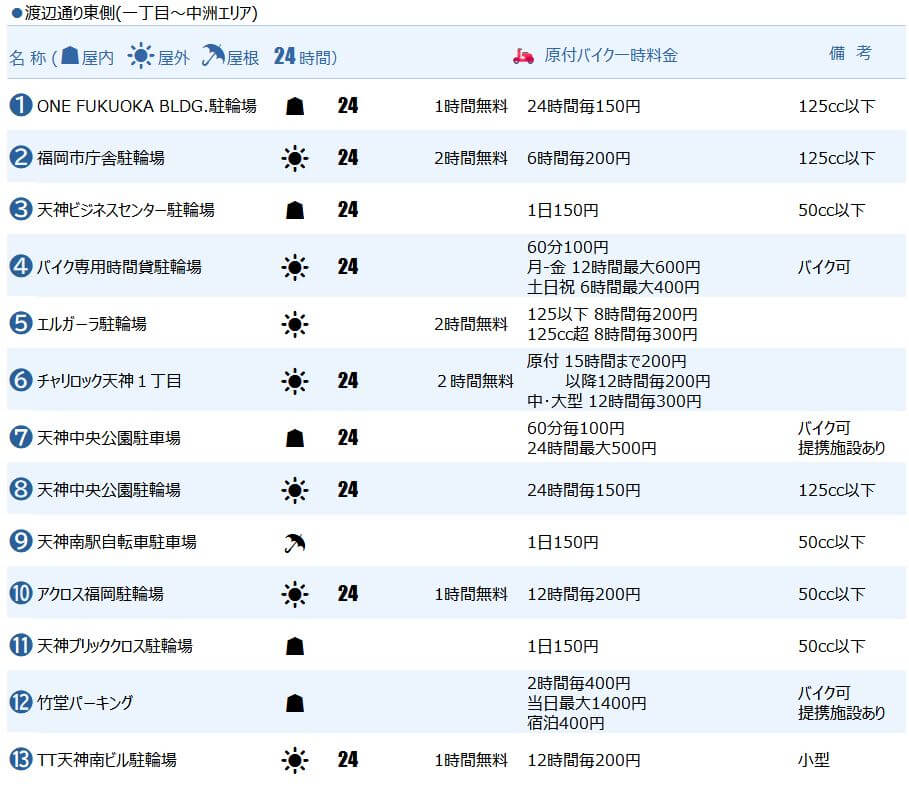
Task: Click the 24時間 legend label in header
Action: [305, 56]
